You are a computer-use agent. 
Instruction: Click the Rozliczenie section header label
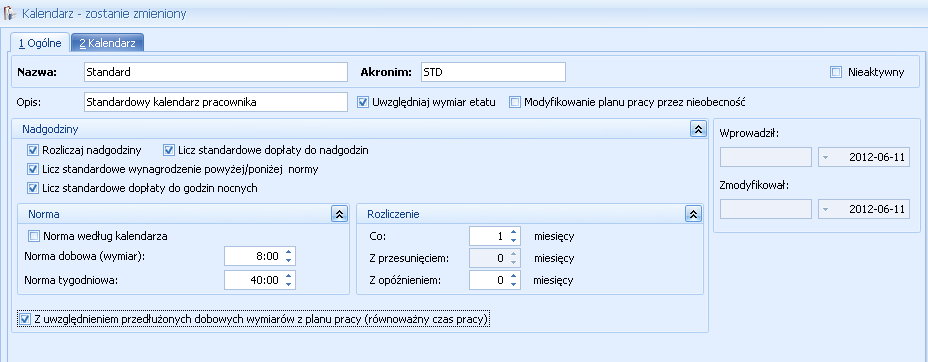point(393,214)
